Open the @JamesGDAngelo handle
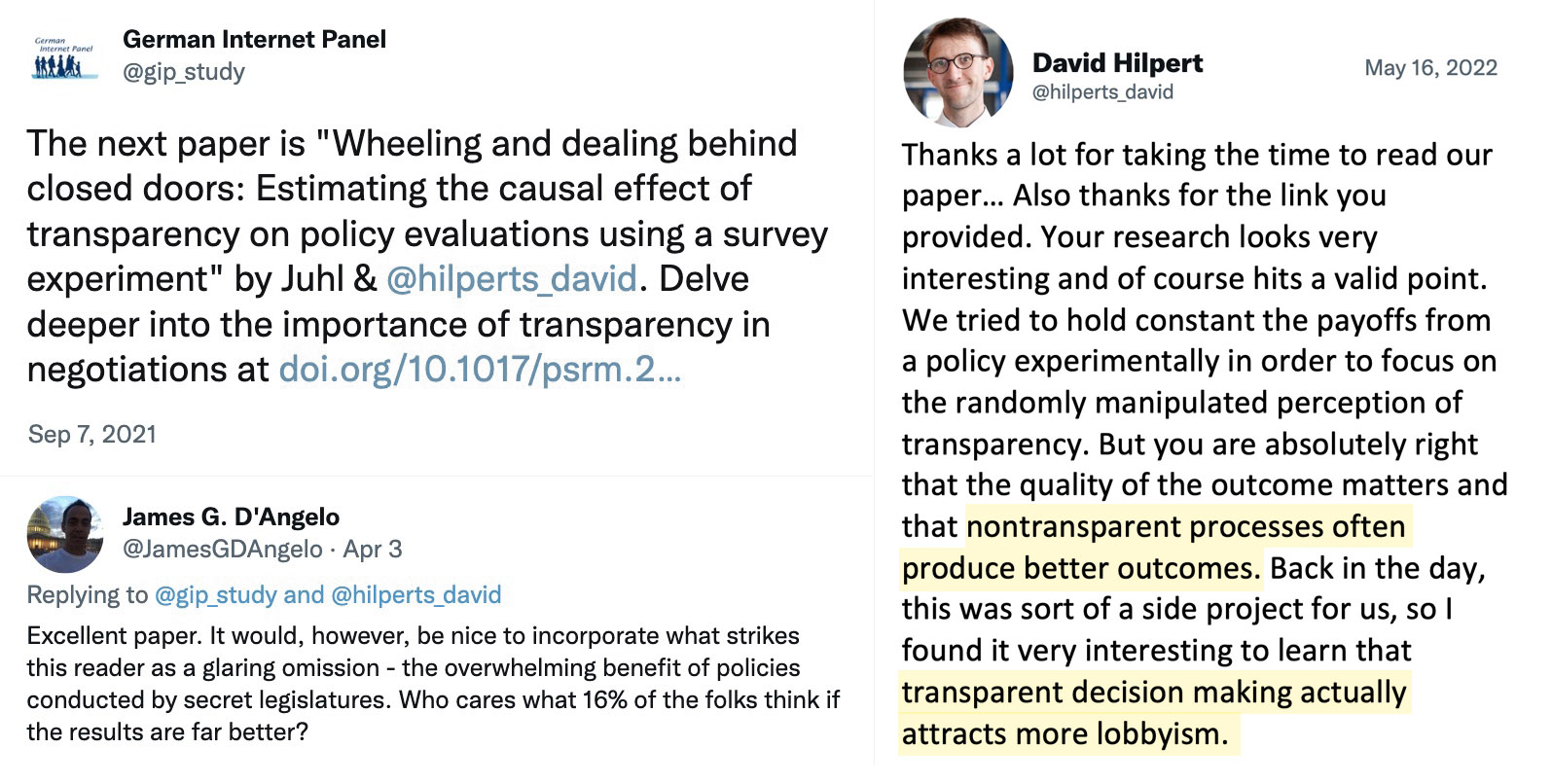The image size is (1552, 784). 223,550
